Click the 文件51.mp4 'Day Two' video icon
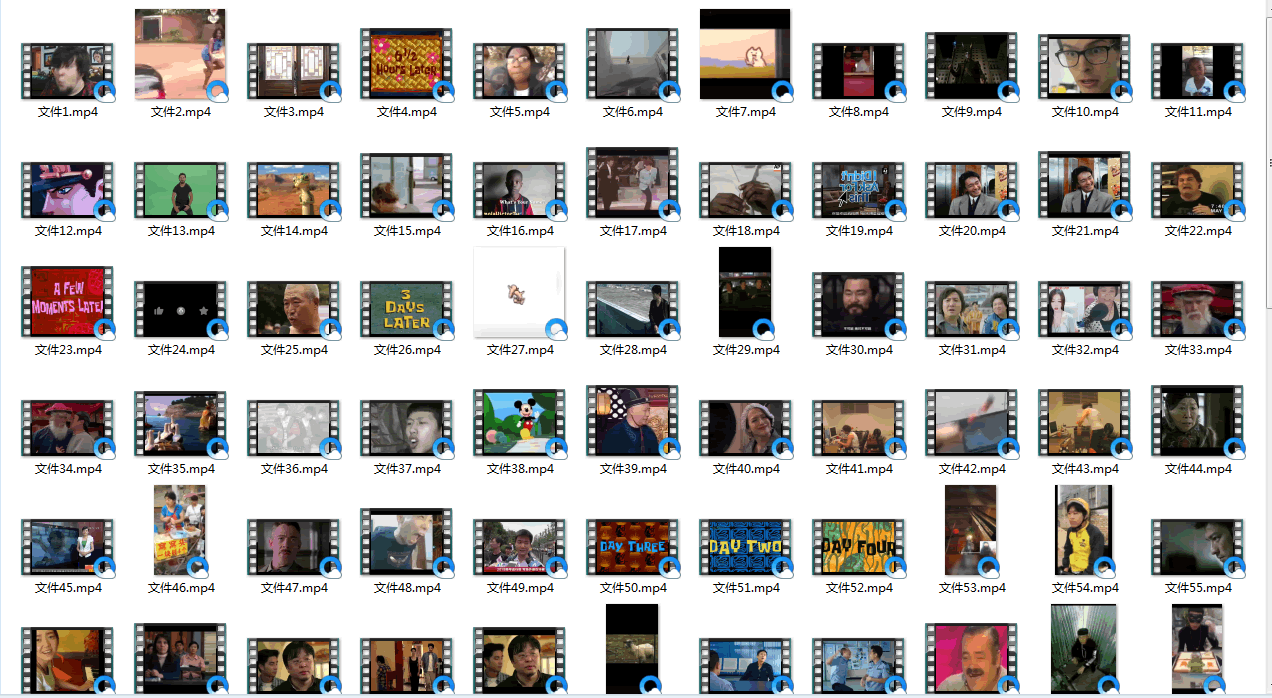1272x698 pixels. 745,546
